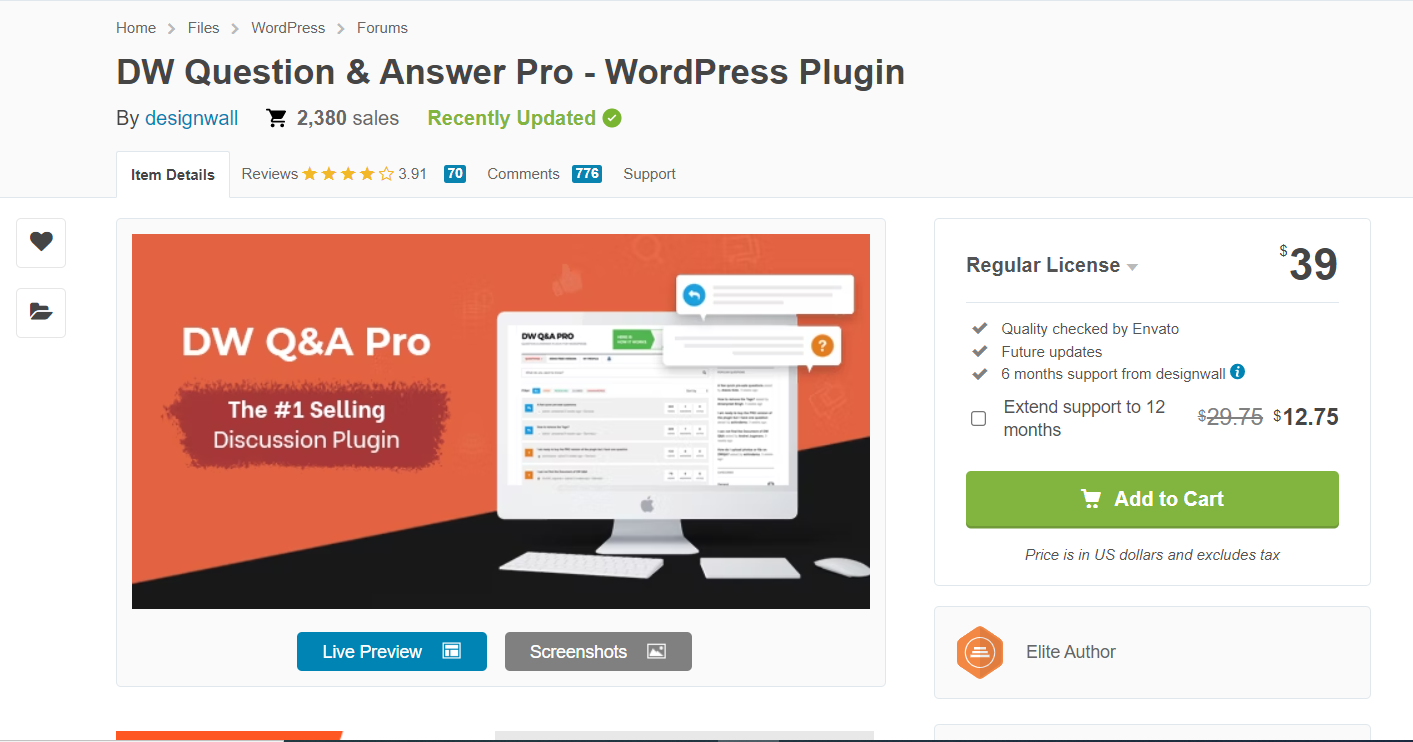
Task: Click the add to collection folder icon
Action: [x=41, y=312]
